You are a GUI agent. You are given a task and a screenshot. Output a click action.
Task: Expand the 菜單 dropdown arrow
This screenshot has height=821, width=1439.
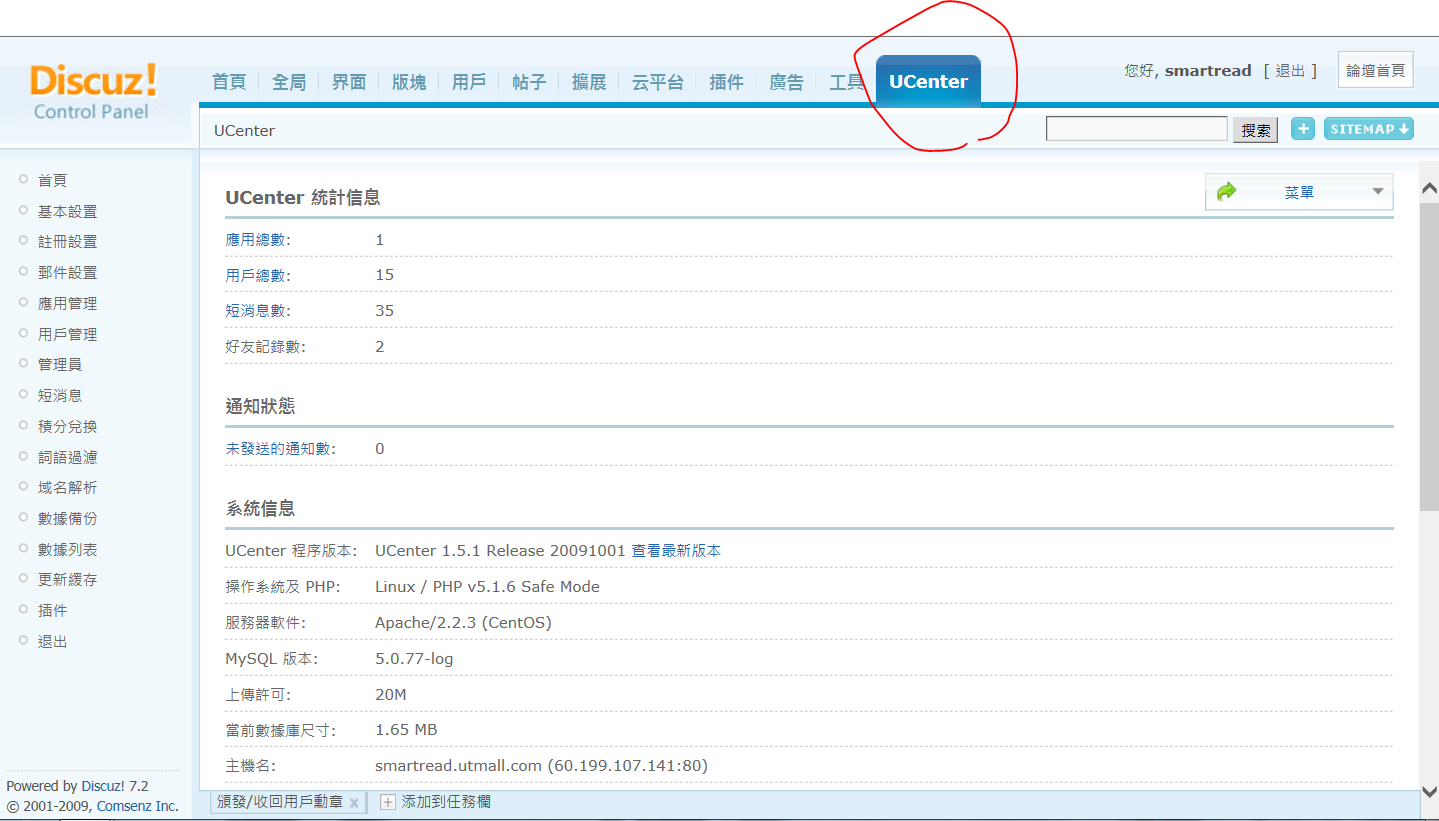pyautogui.click(x=1377, y=192)
